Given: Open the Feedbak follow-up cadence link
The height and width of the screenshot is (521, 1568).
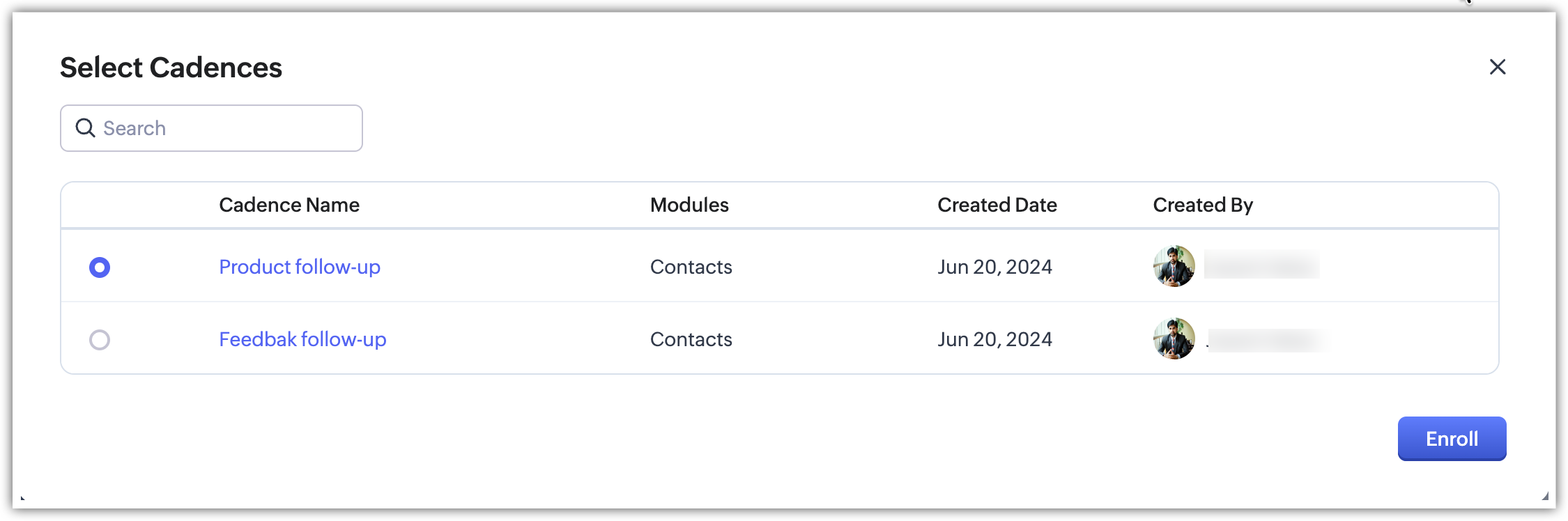Looking at the screenshot, I should (302, 339).
